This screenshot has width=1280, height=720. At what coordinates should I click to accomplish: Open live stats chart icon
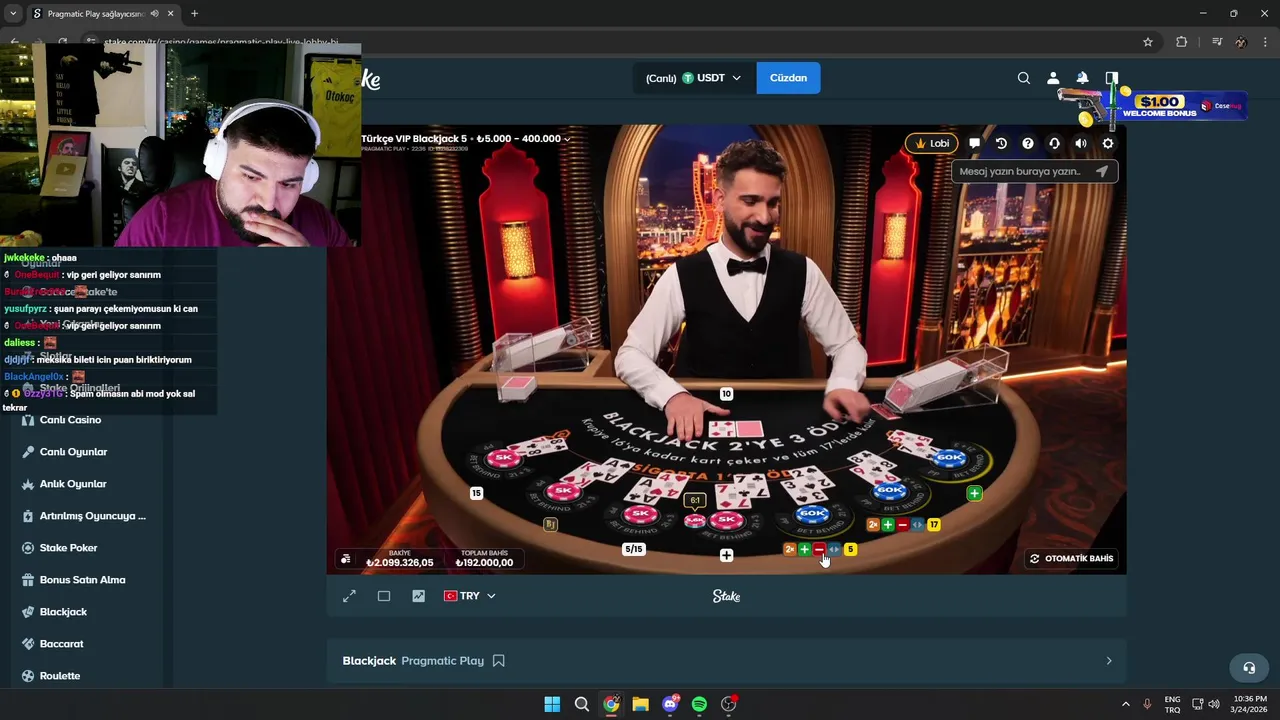pyautogui.click(x=418, y=596)
